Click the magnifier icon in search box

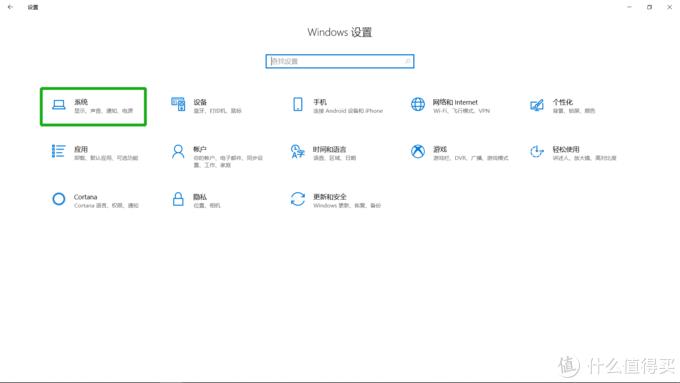pyautogui.click(x=408, y=61)
